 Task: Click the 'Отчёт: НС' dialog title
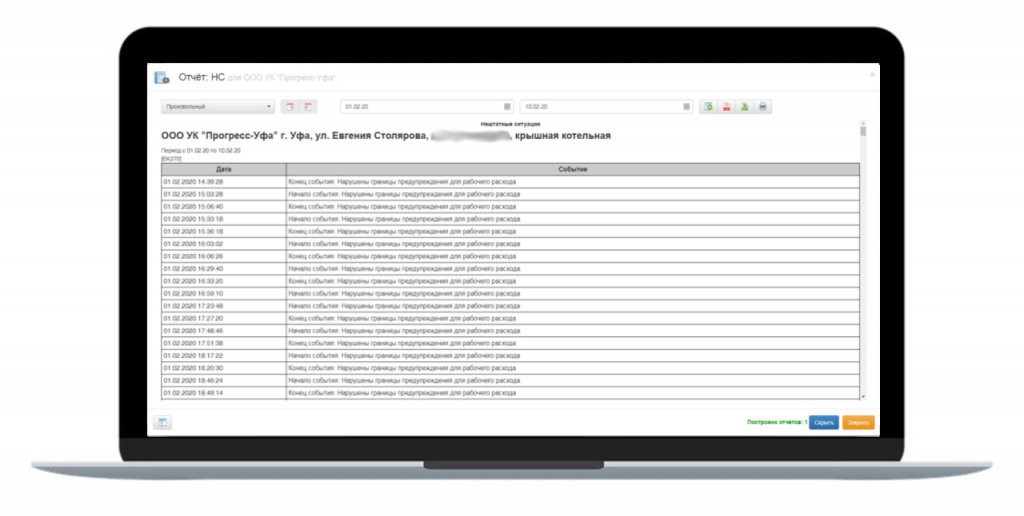[201, 77]
